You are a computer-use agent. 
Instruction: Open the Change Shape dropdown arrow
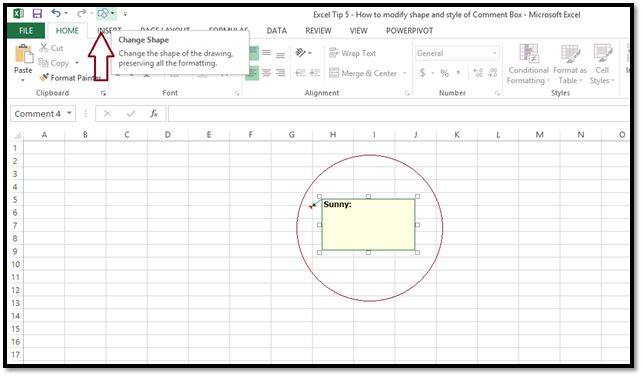click(x=112, y=14)
